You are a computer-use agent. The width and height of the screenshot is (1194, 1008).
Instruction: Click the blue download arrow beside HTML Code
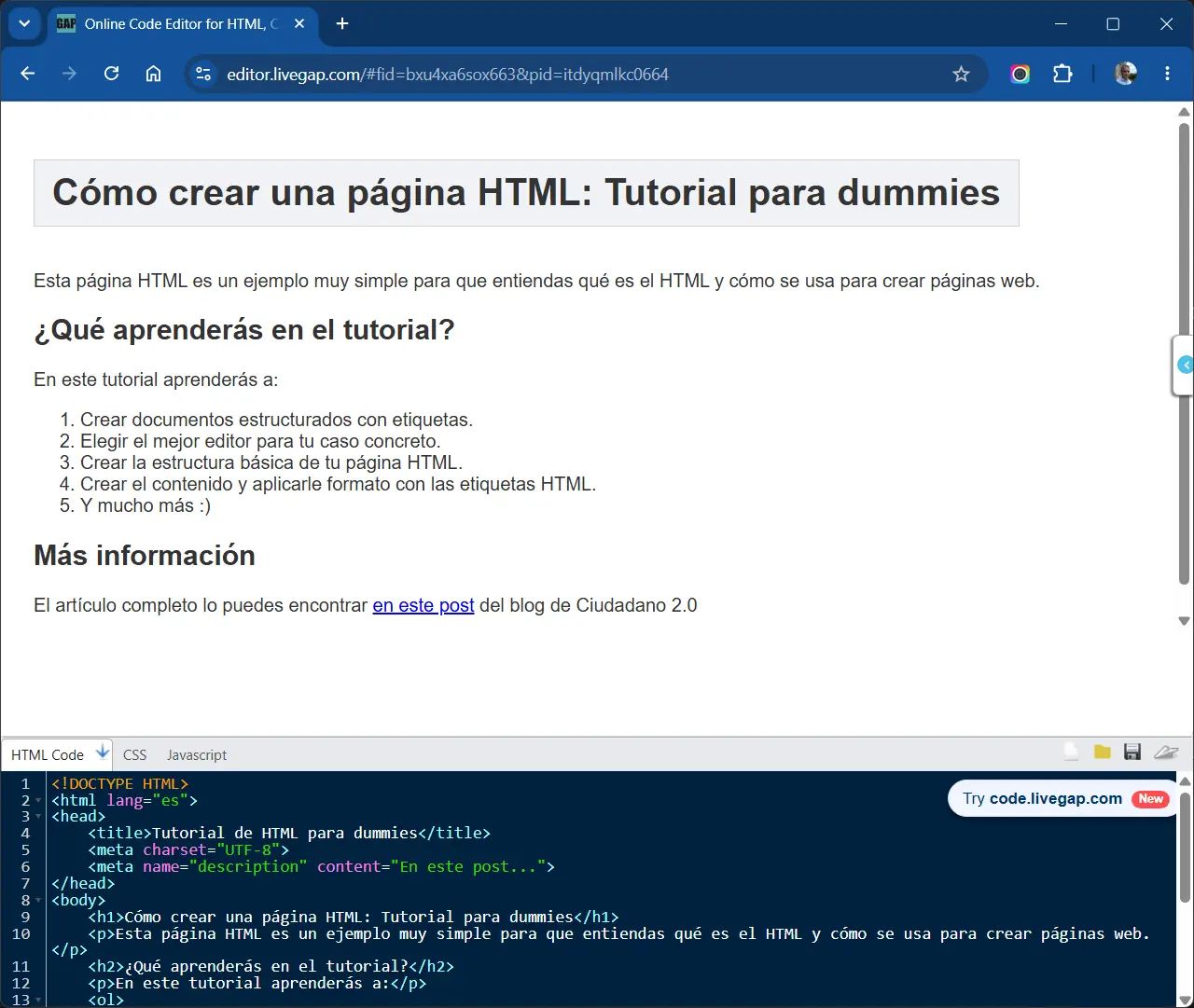pyautogui.click(x=103, y=753)
